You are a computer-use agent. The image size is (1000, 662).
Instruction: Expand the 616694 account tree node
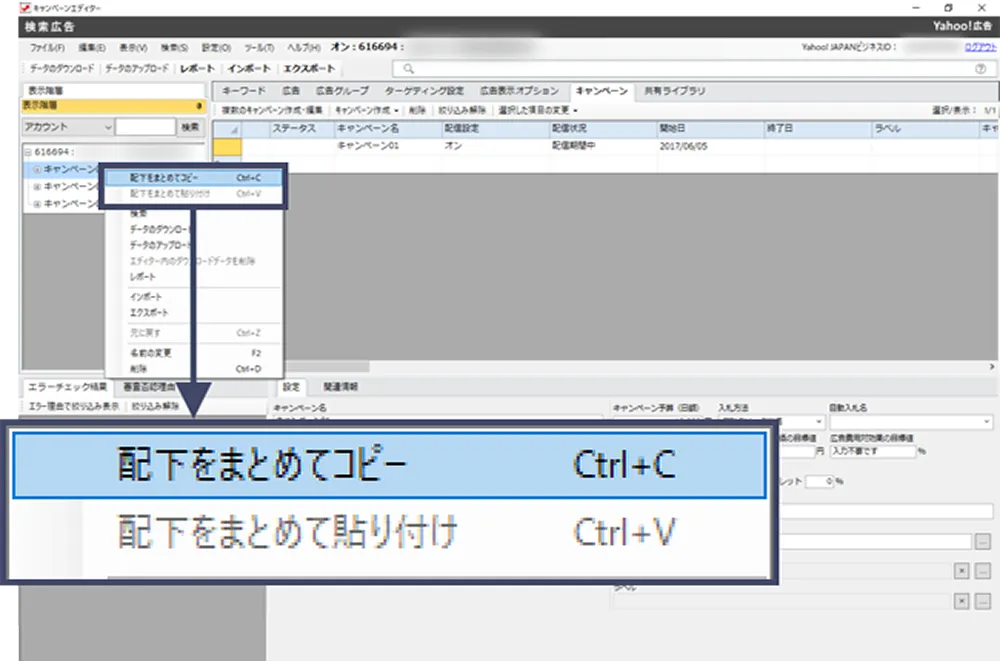pyautogui.click(x=27, y=152)
